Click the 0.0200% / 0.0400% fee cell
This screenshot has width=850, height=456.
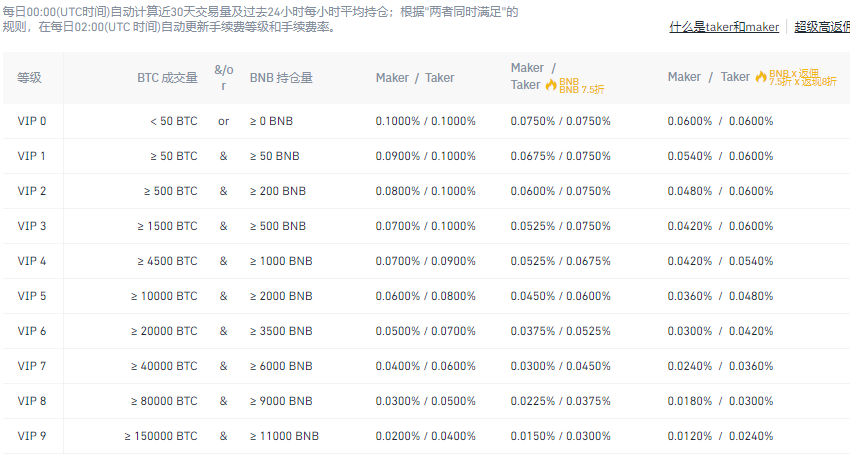(425, 436)
